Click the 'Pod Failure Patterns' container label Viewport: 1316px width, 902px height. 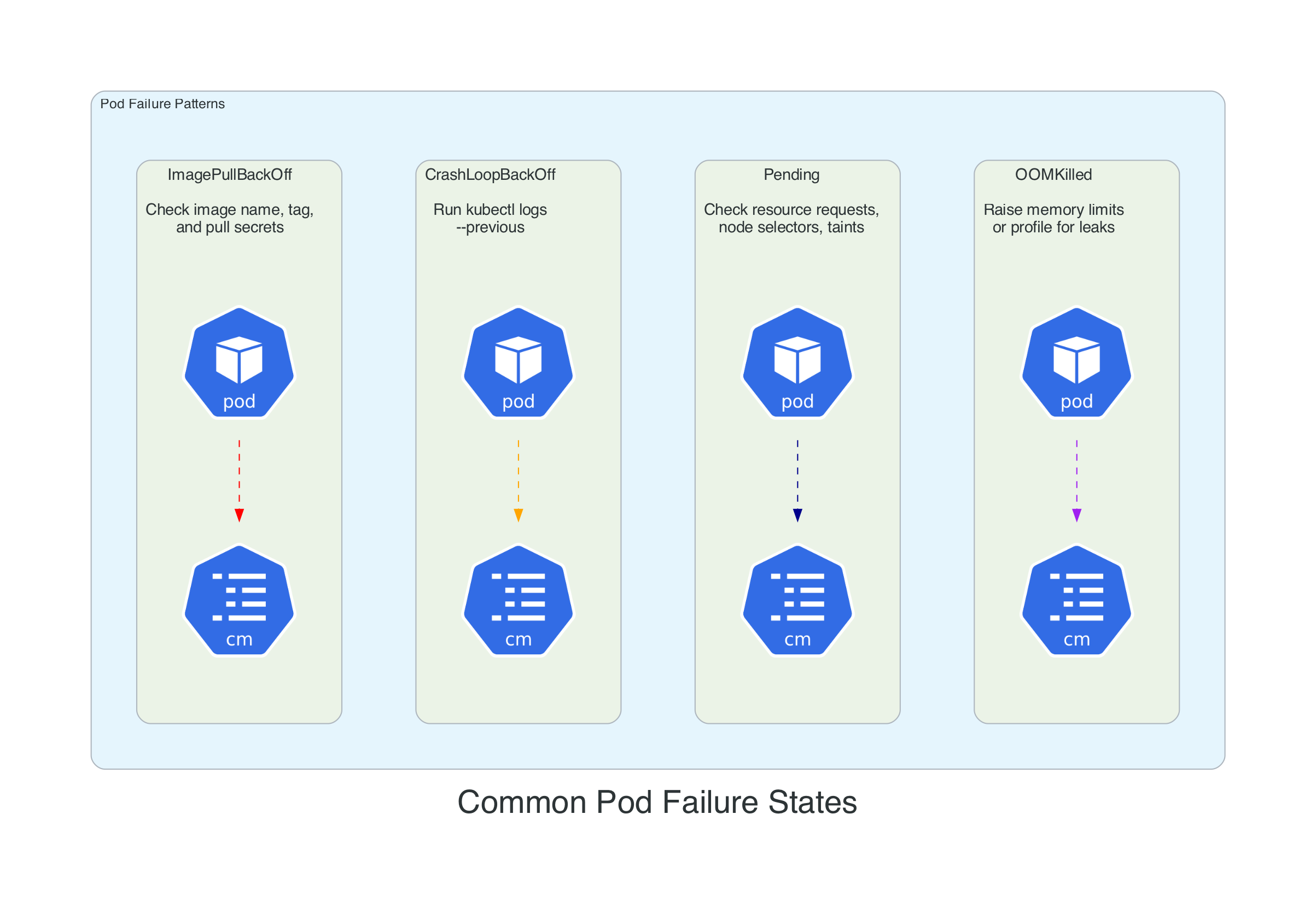[x=163, y=103]
